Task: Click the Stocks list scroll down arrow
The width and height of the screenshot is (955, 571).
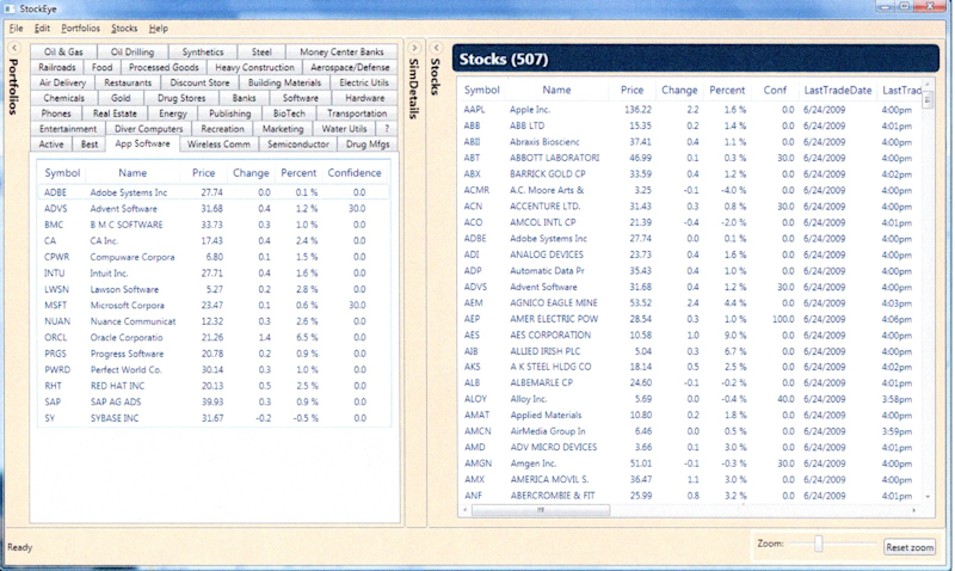Action: pyautogui.click(x=928, y=497)
